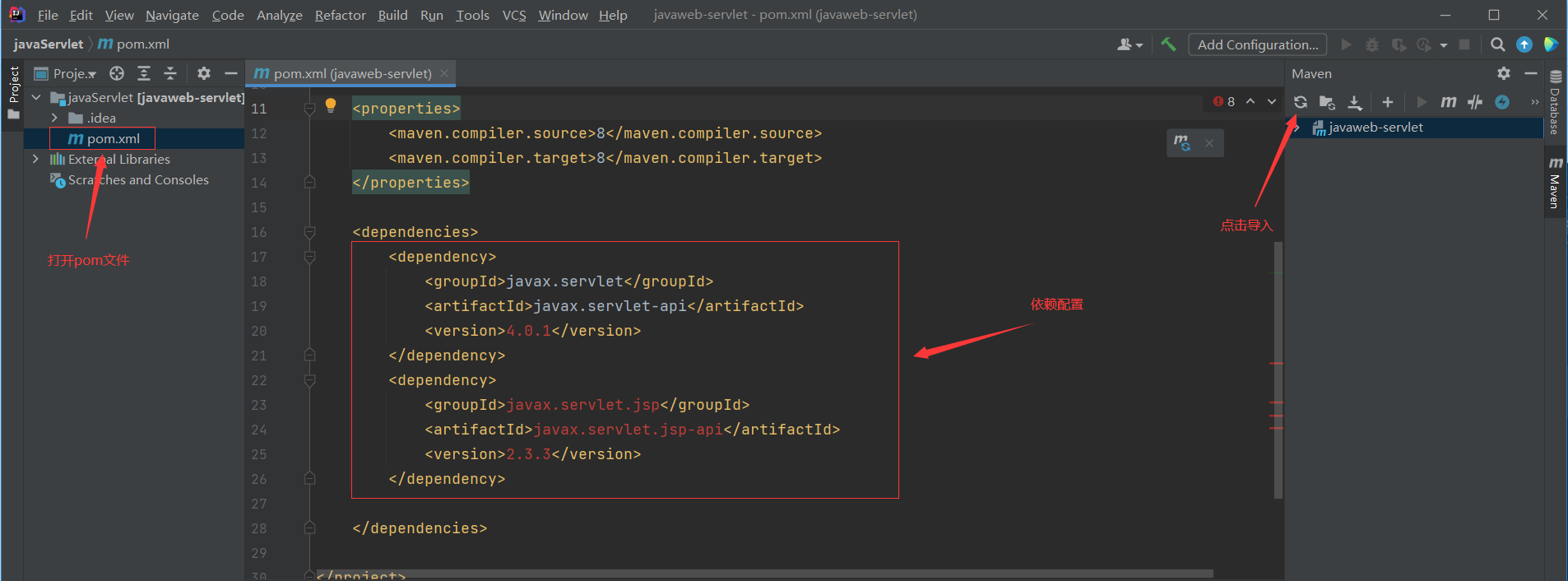Select pom.xml in the project tree
This screenshot has height=581, width=1568.
coord(103,138)
